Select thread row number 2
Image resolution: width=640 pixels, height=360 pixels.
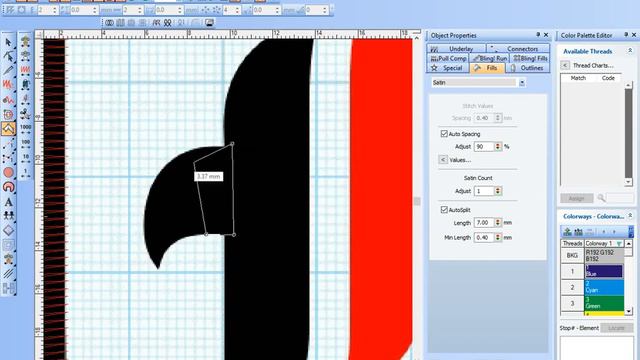coord(572,287)
